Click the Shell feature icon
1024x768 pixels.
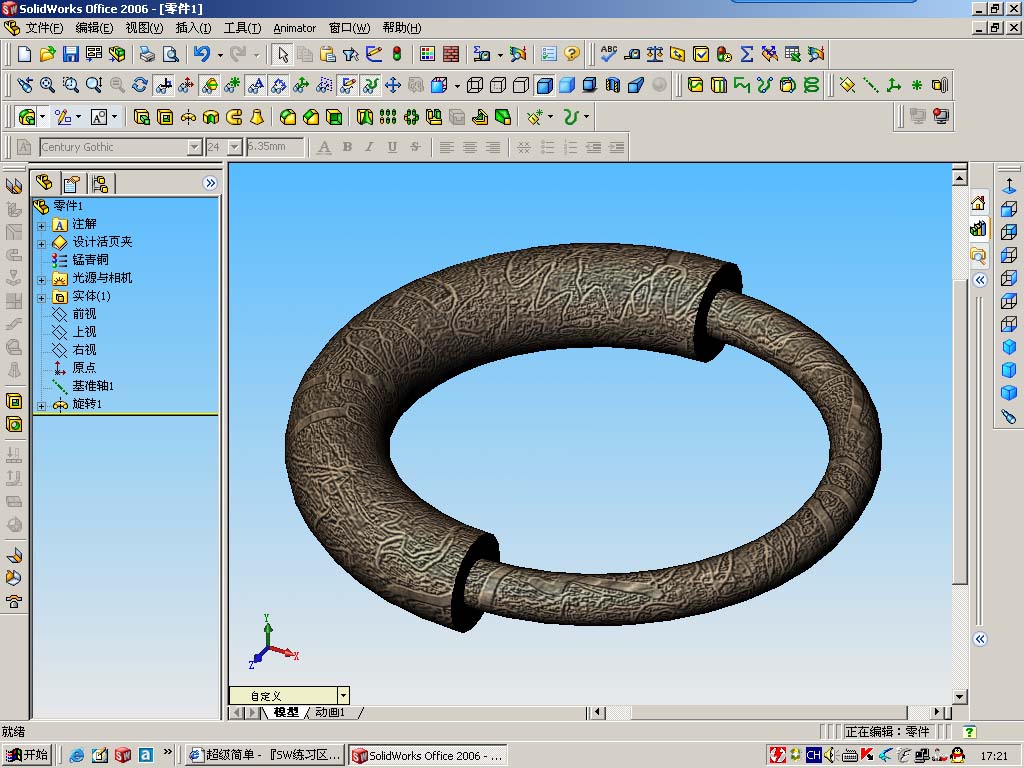(334, 117)
